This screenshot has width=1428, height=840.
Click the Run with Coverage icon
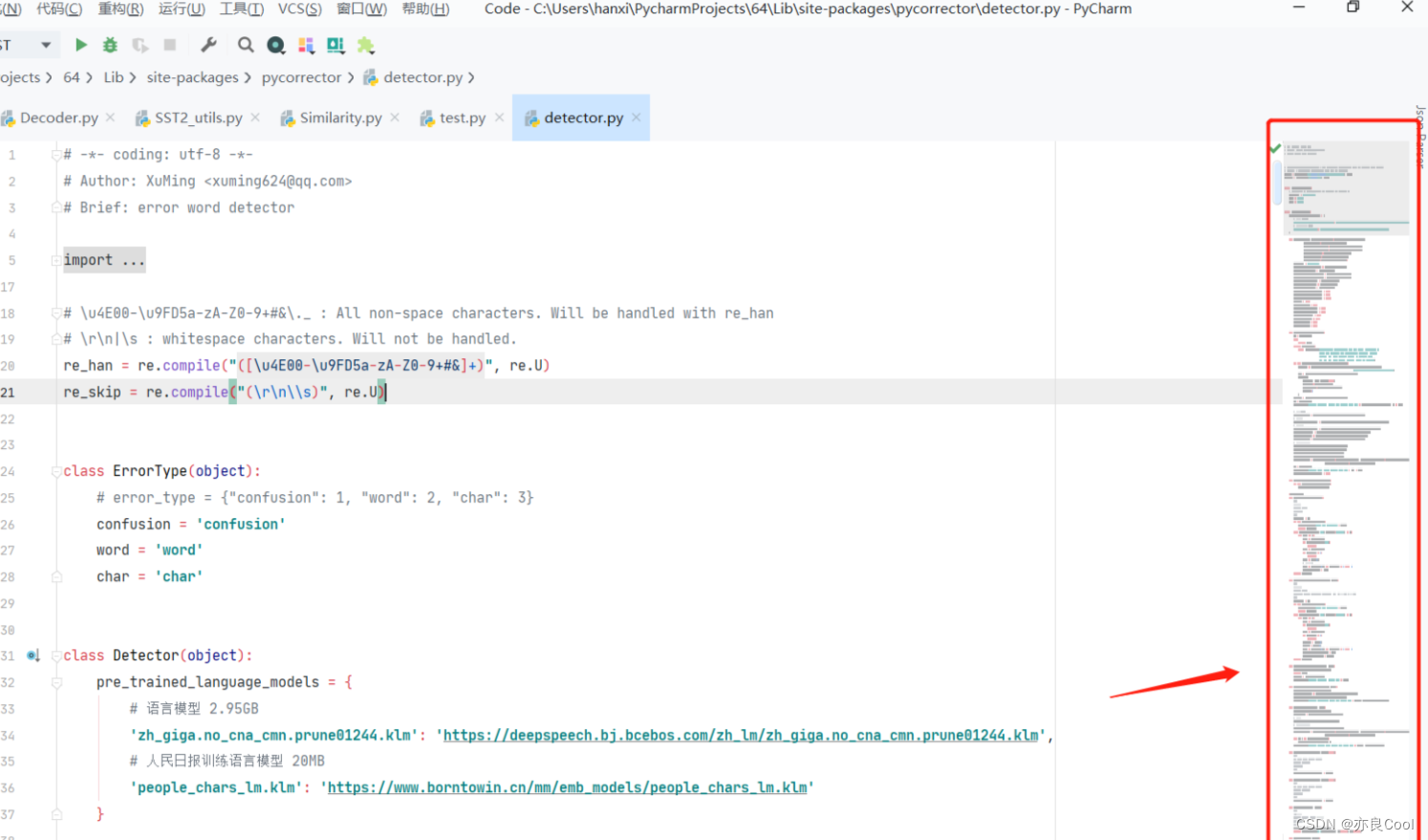pyautogui.click(x=141, y=45)
